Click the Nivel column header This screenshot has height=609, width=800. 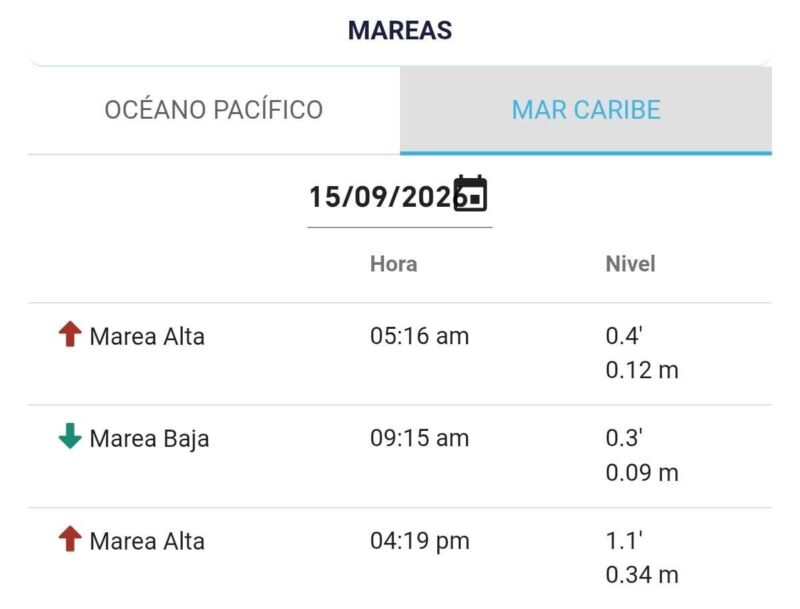click(630, 264)
